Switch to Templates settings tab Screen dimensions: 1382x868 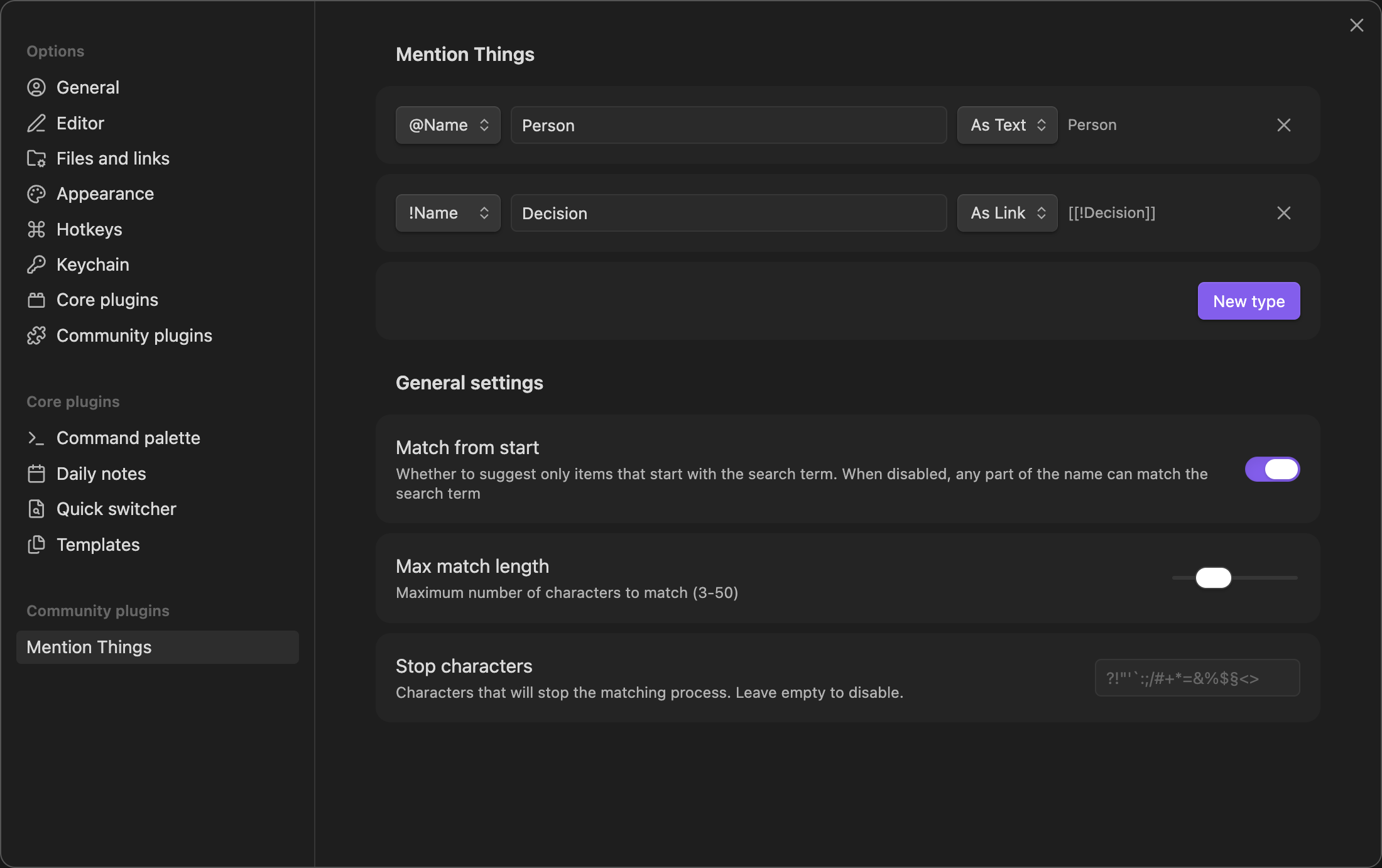(x=98, y=545)
